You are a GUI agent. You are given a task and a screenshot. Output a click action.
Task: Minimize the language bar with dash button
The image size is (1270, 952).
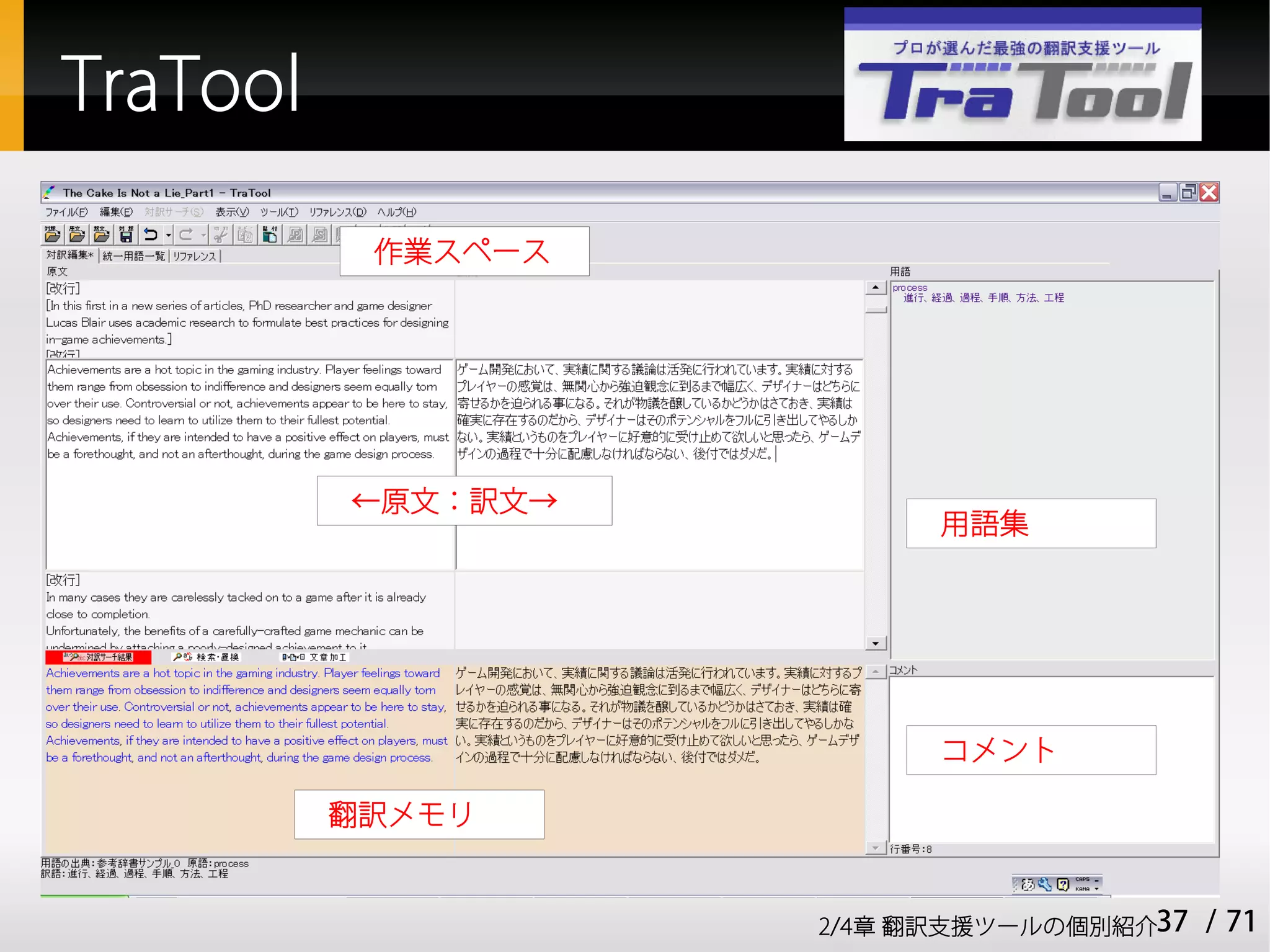coord(1097,880)
